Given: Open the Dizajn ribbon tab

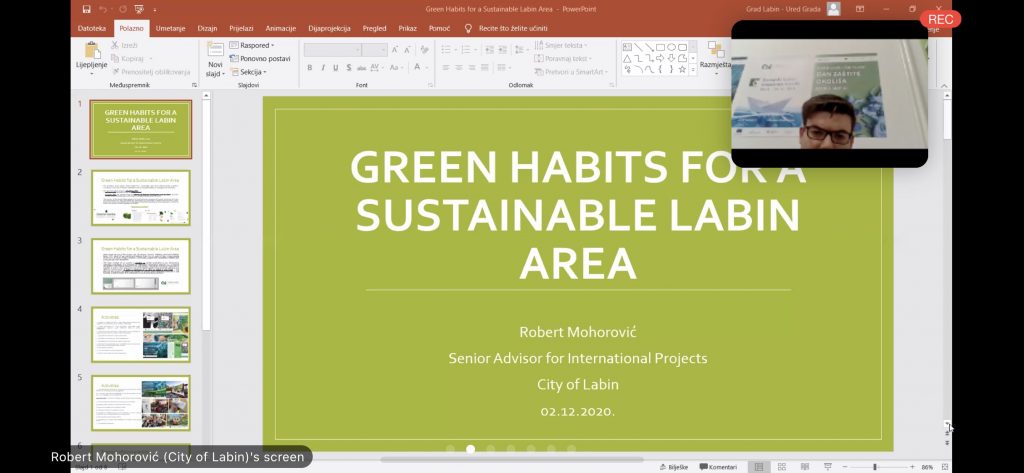Looking at the screenshot, I should pos(207,29).
